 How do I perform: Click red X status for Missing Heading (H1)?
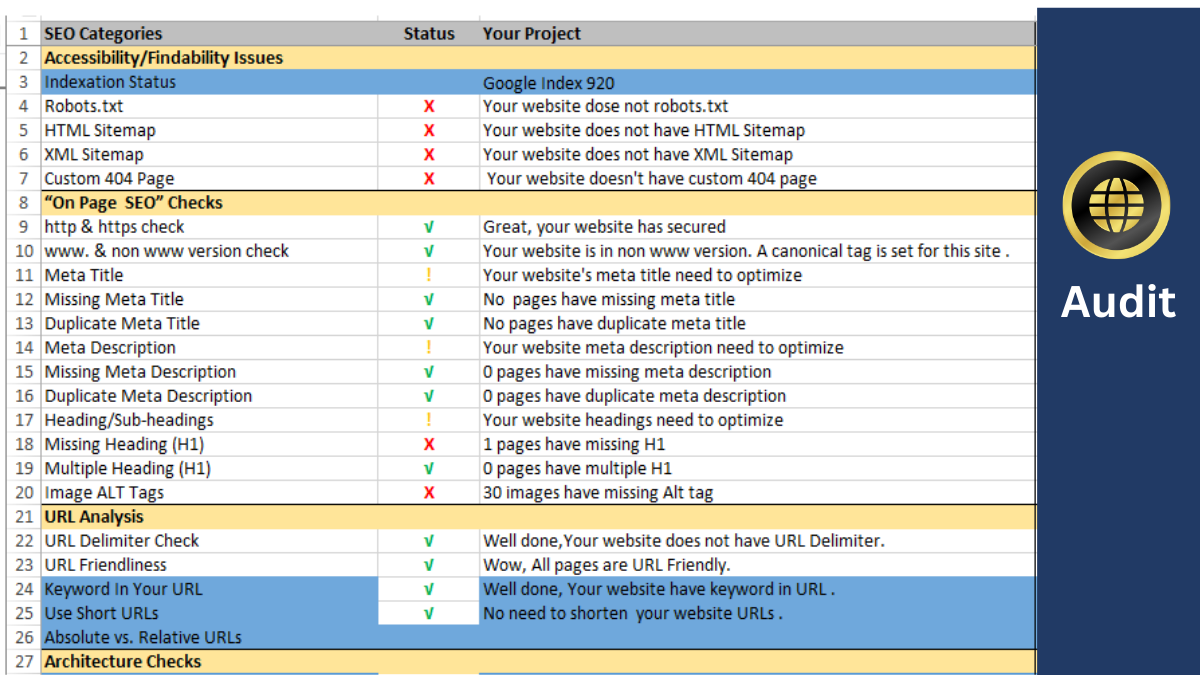[x=429, y=444]
